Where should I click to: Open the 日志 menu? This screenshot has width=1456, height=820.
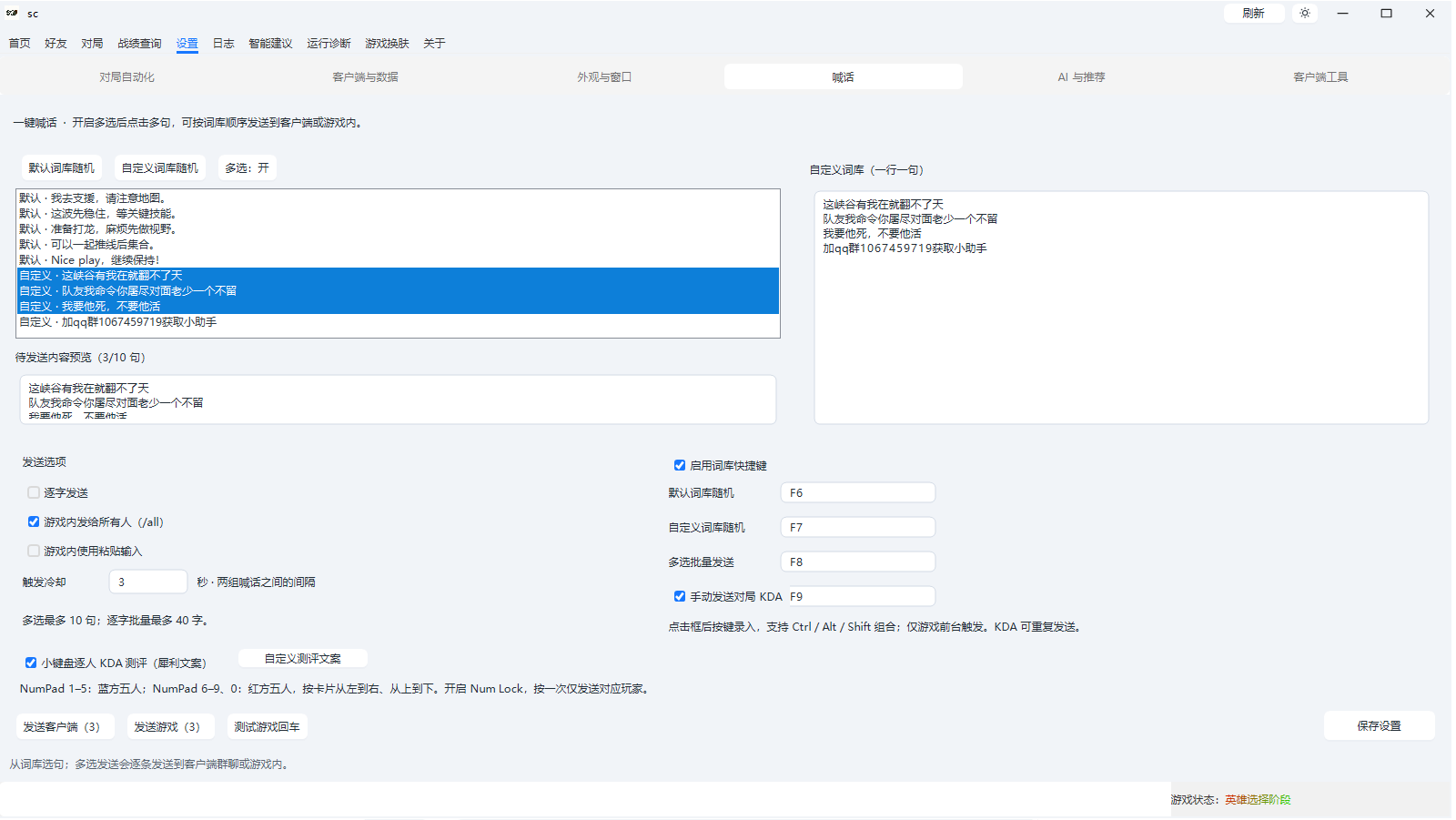pyautogui.click(x=223, y=43)
